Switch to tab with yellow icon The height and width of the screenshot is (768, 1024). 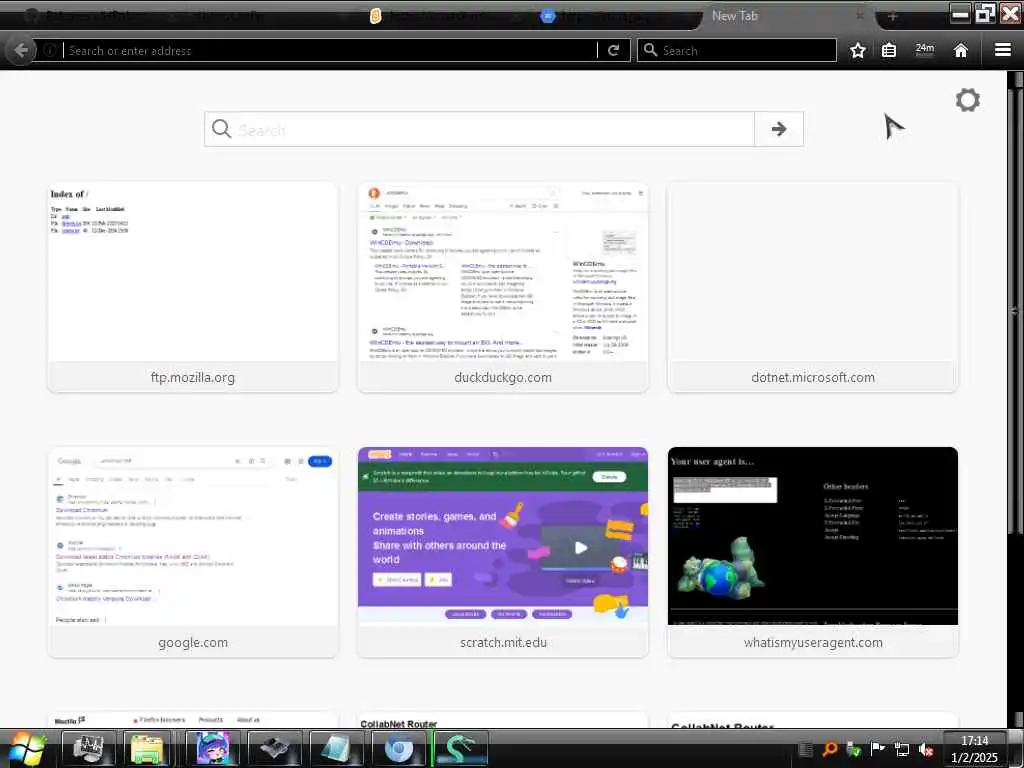(375, 16)
